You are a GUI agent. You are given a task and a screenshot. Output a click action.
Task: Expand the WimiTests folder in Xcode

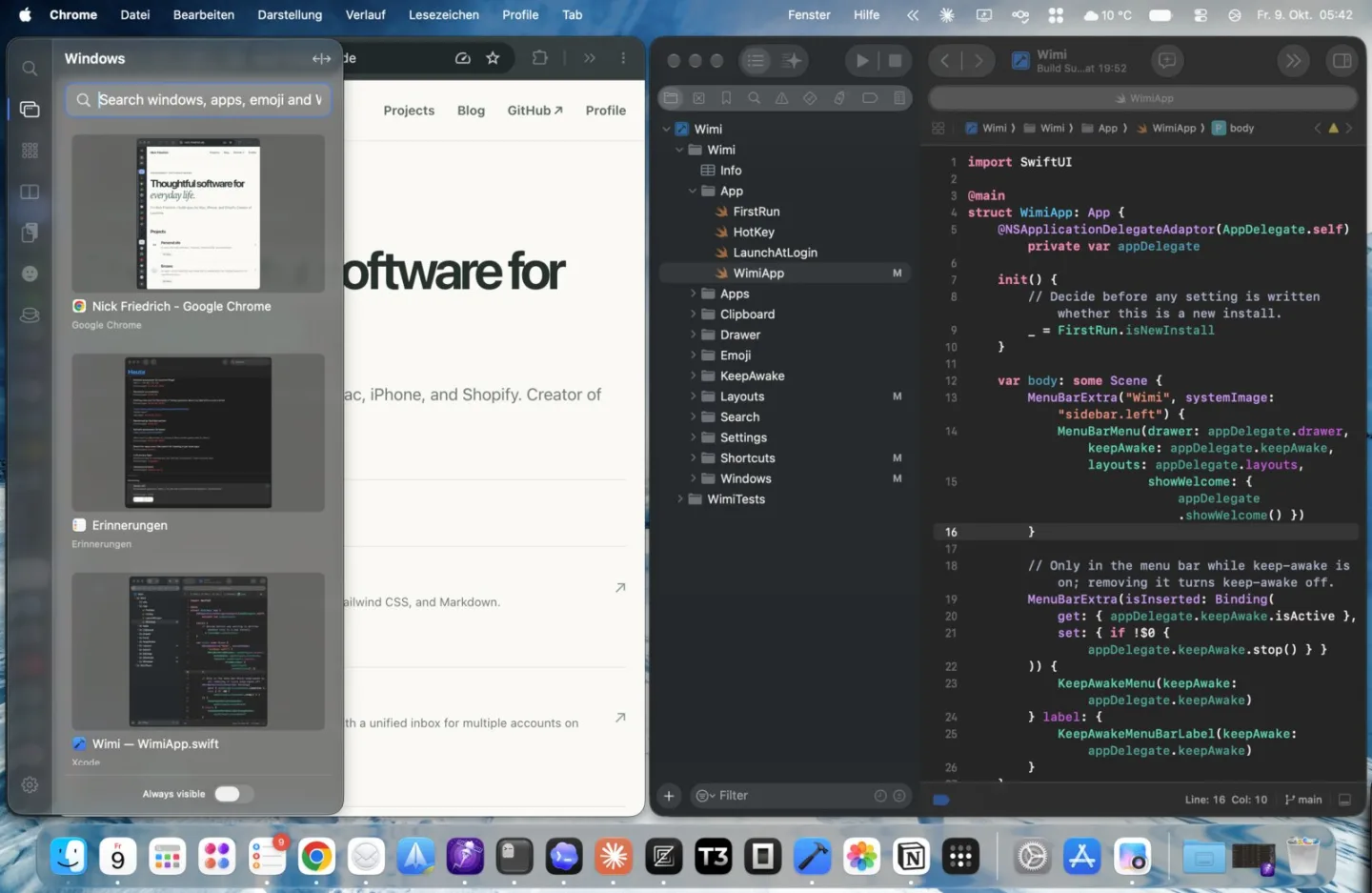click(x=679, y=499)
